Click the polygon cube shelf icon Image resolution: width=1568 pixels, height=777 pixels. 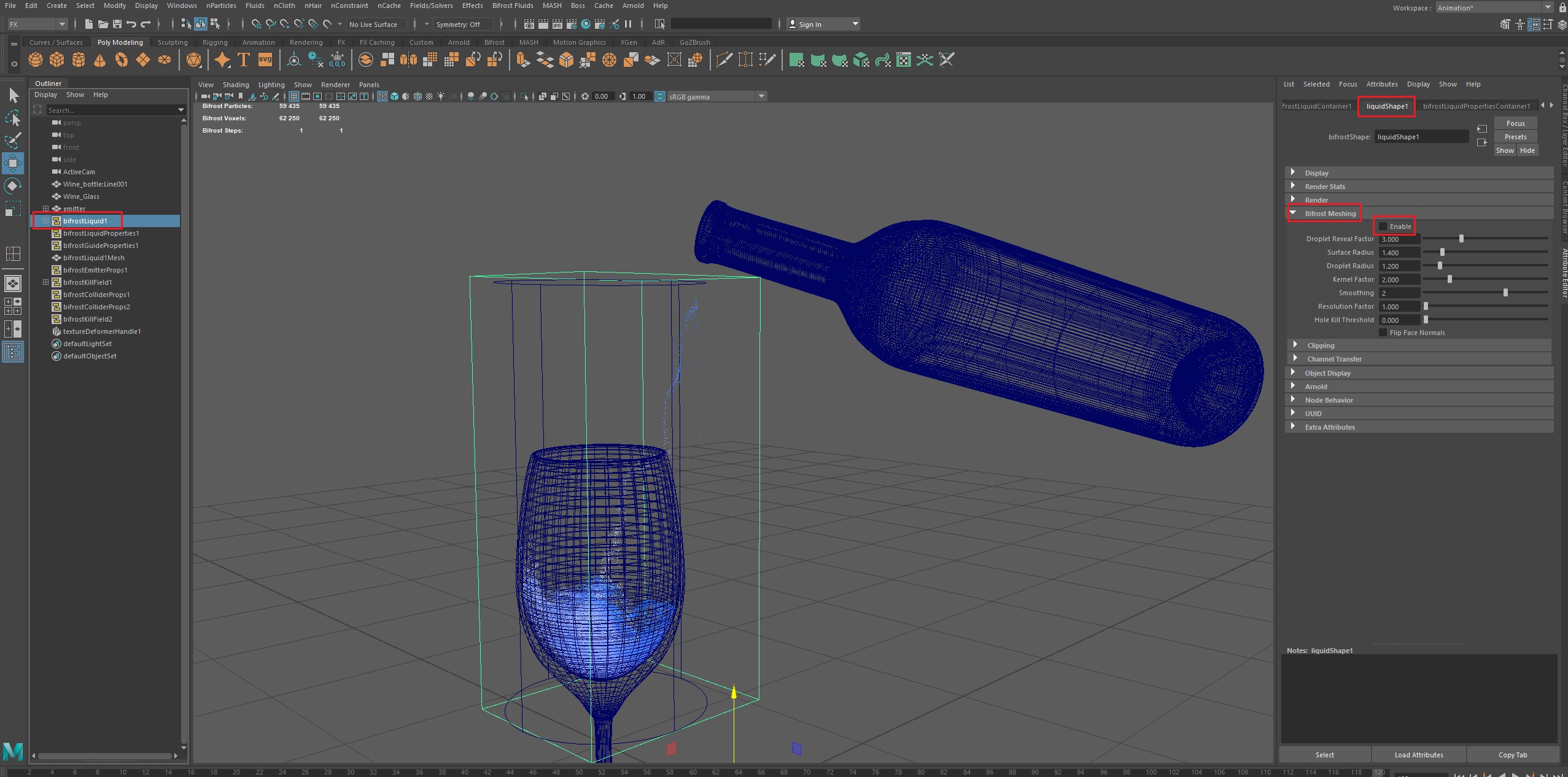[57, 60]
